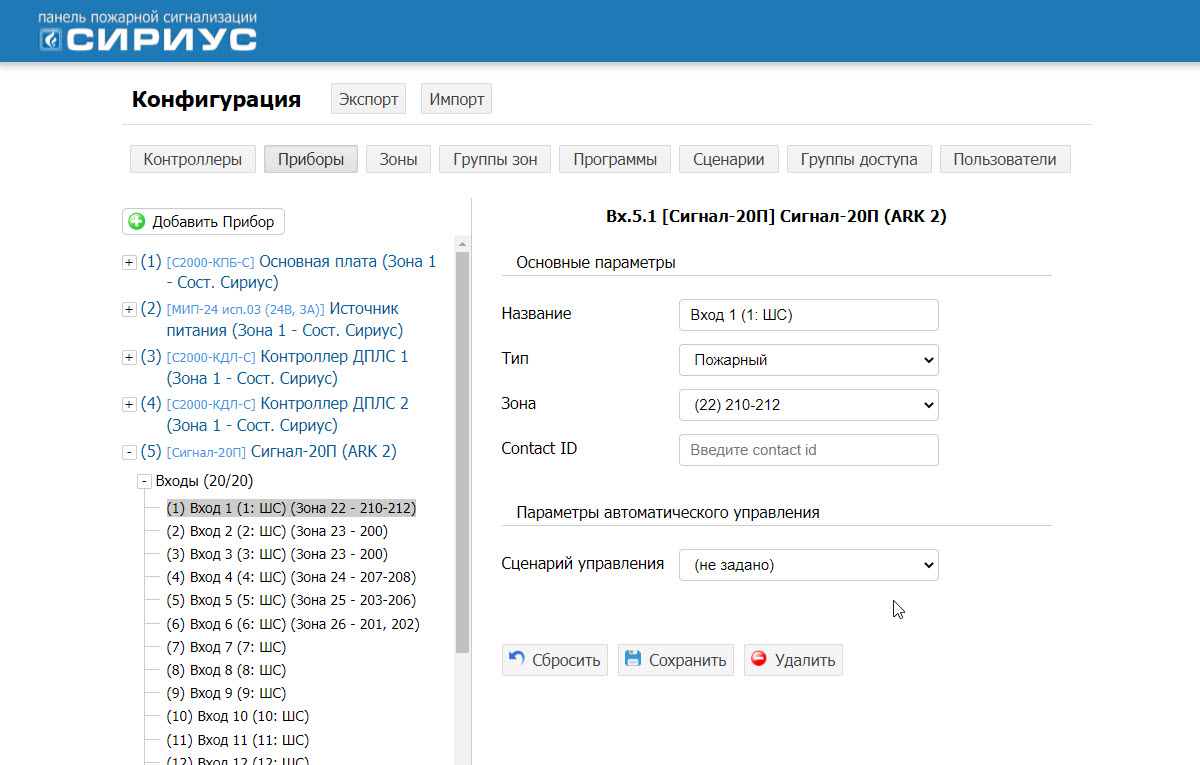Select tree row Вход 4 (Зона 24 - 207-208)
This screenshot has width=1200, height=765.
coord(291,577)
